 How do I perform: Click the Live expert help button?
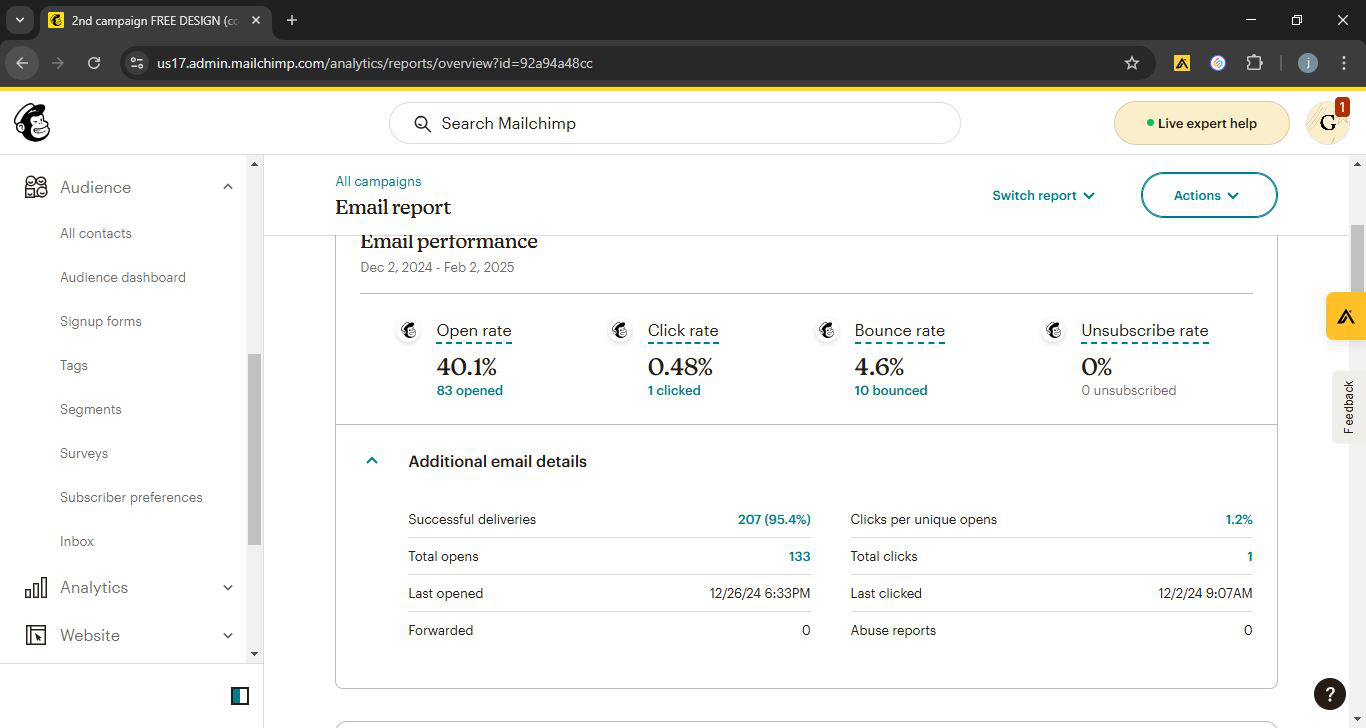coord(1201,123)
